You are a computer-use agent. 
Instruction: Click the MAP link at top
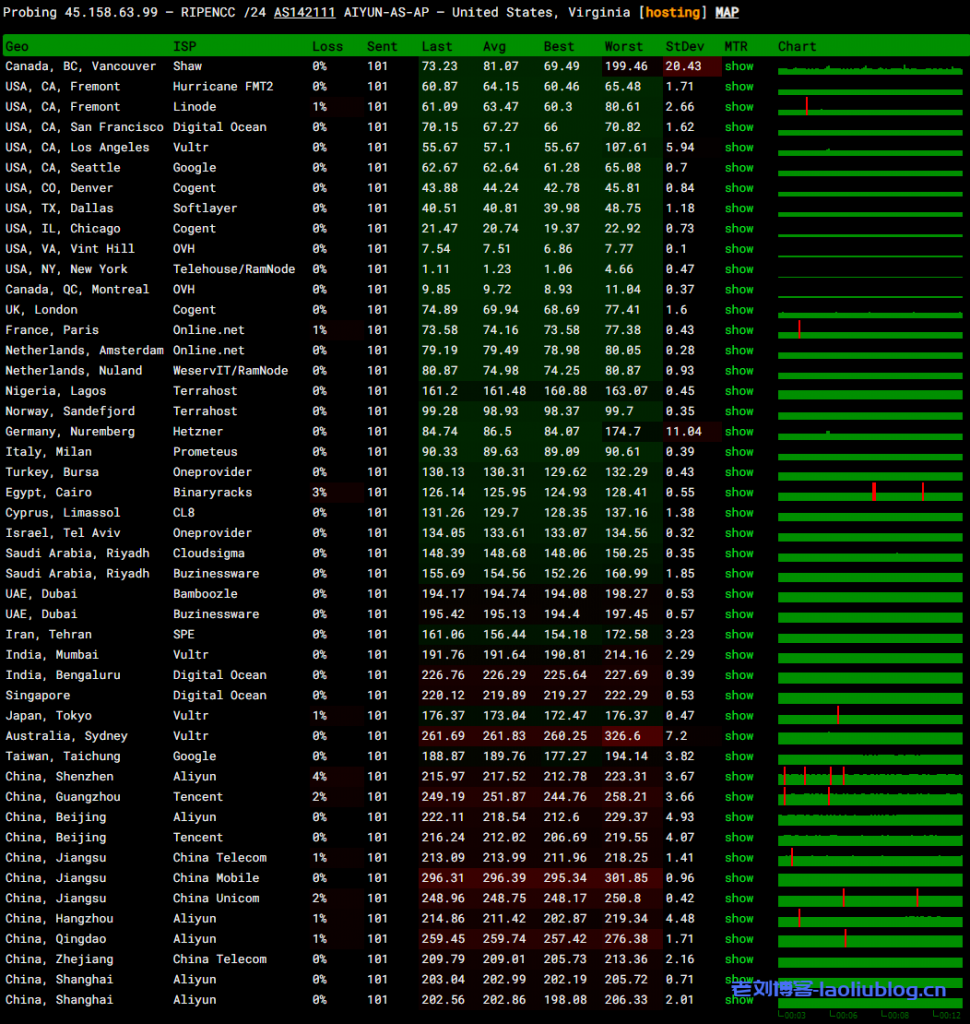point(727,12)
